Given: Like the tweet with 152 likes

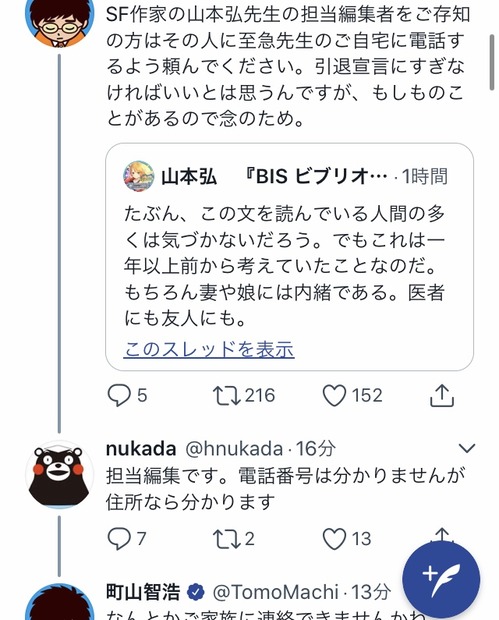Looking at the screenshot, I should pos(335,396).
